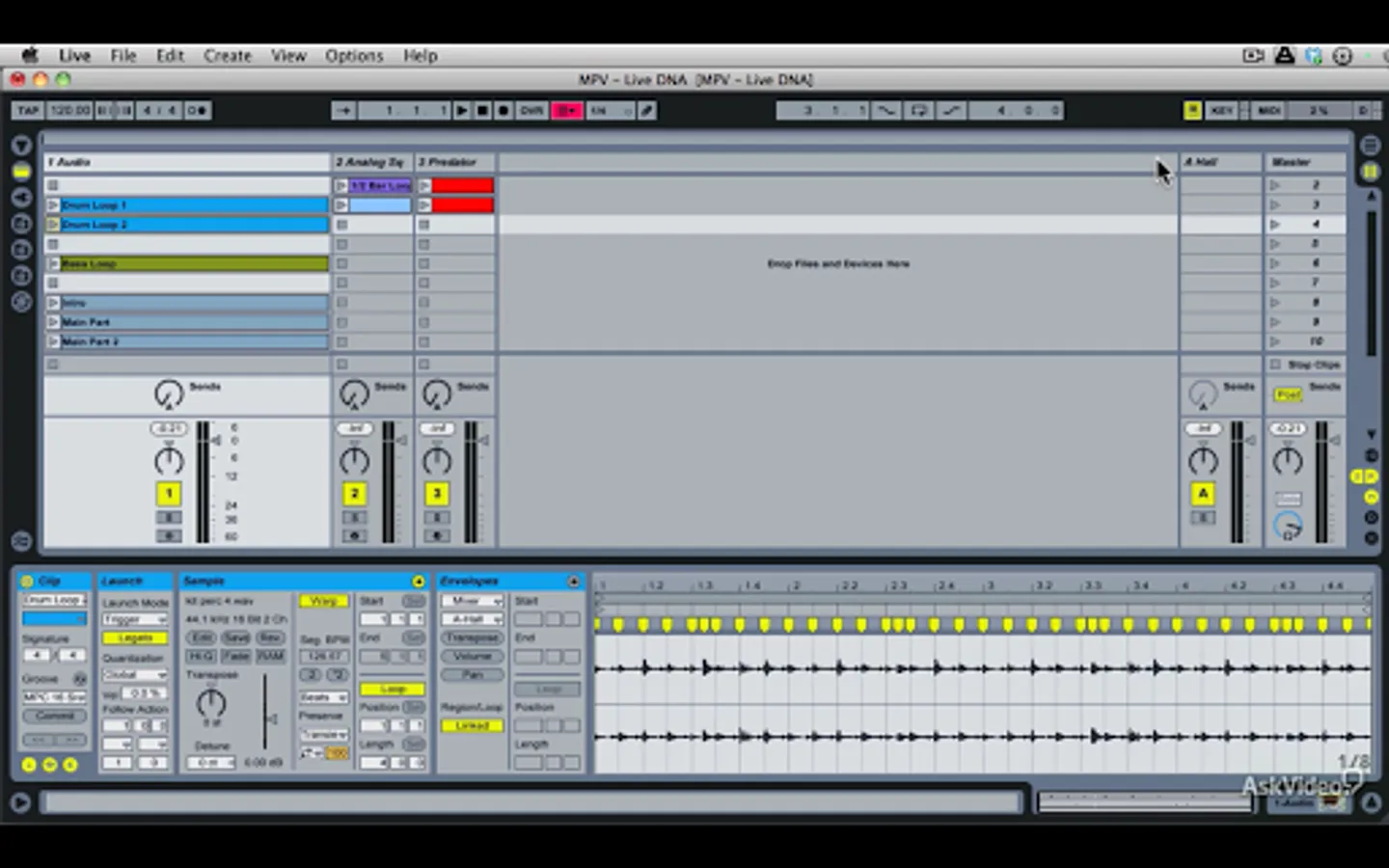Launch master scene 4
The height and width of the screenshot is (868, 1389).
coord(1275,225)
